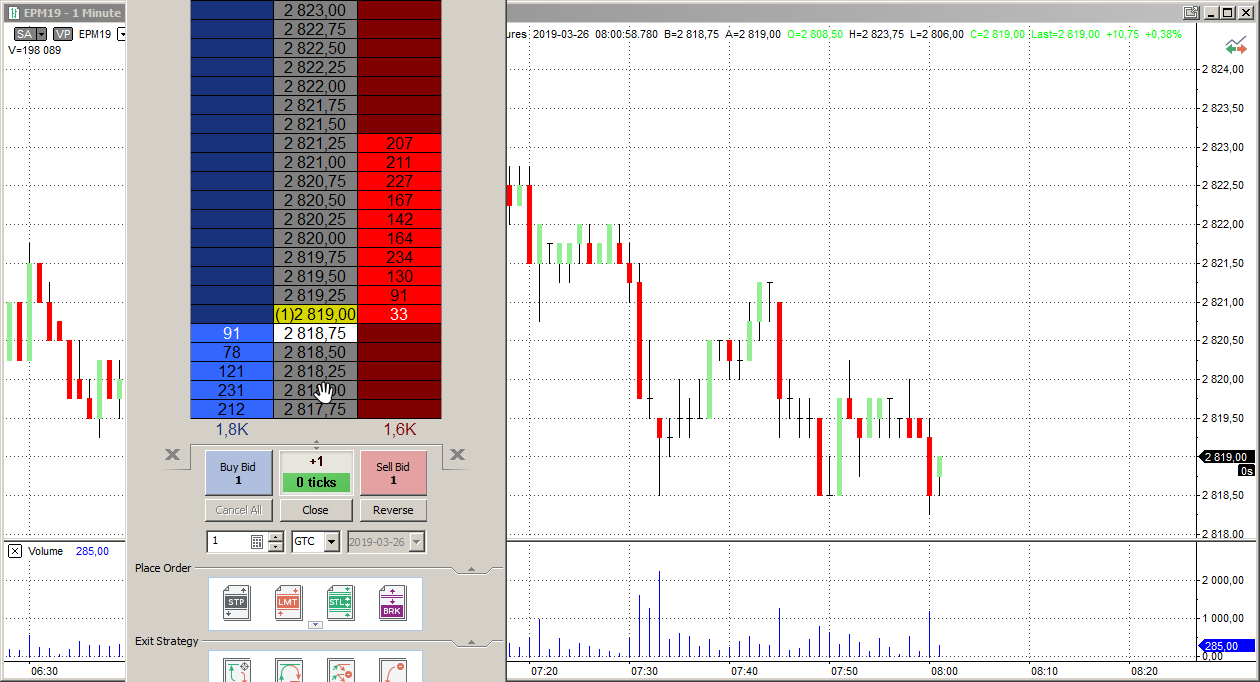The height and width of the screenshot is (682, 1260).
Task: Increase order quantity with the up stepper
Action: pos(275,537)
